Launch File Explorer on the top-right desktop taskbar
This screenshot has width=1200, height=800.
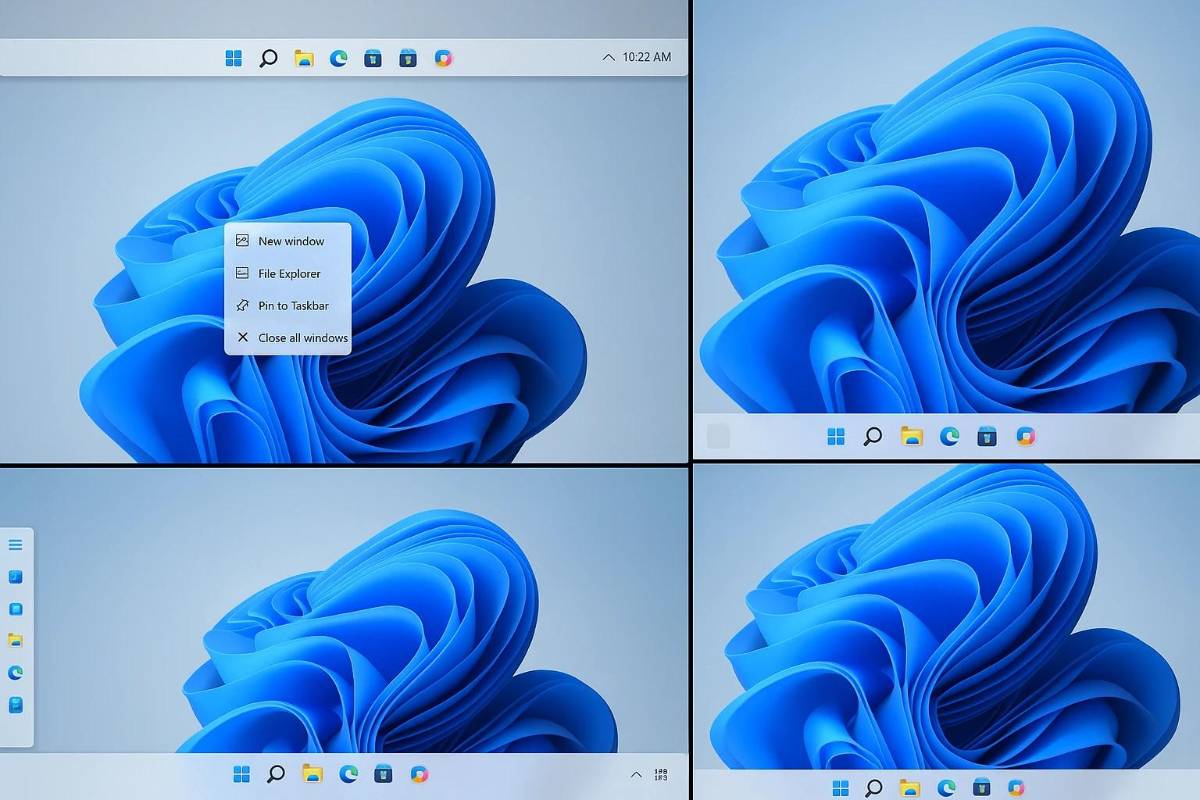[911, 436]
